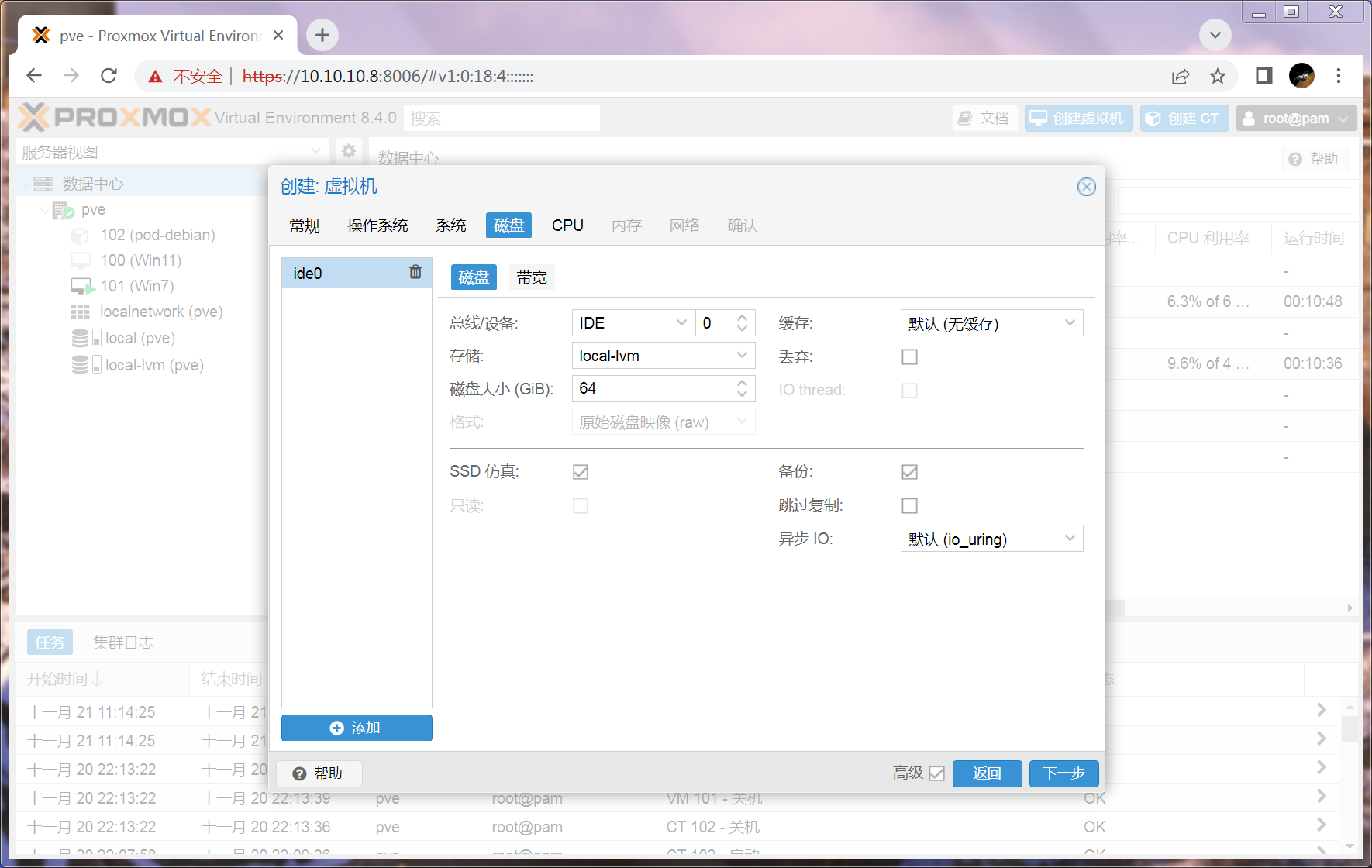Open the Cache (缓存) dropdown
The width and height of the screenshot is (1372, 868).
[x=991, y=323]
